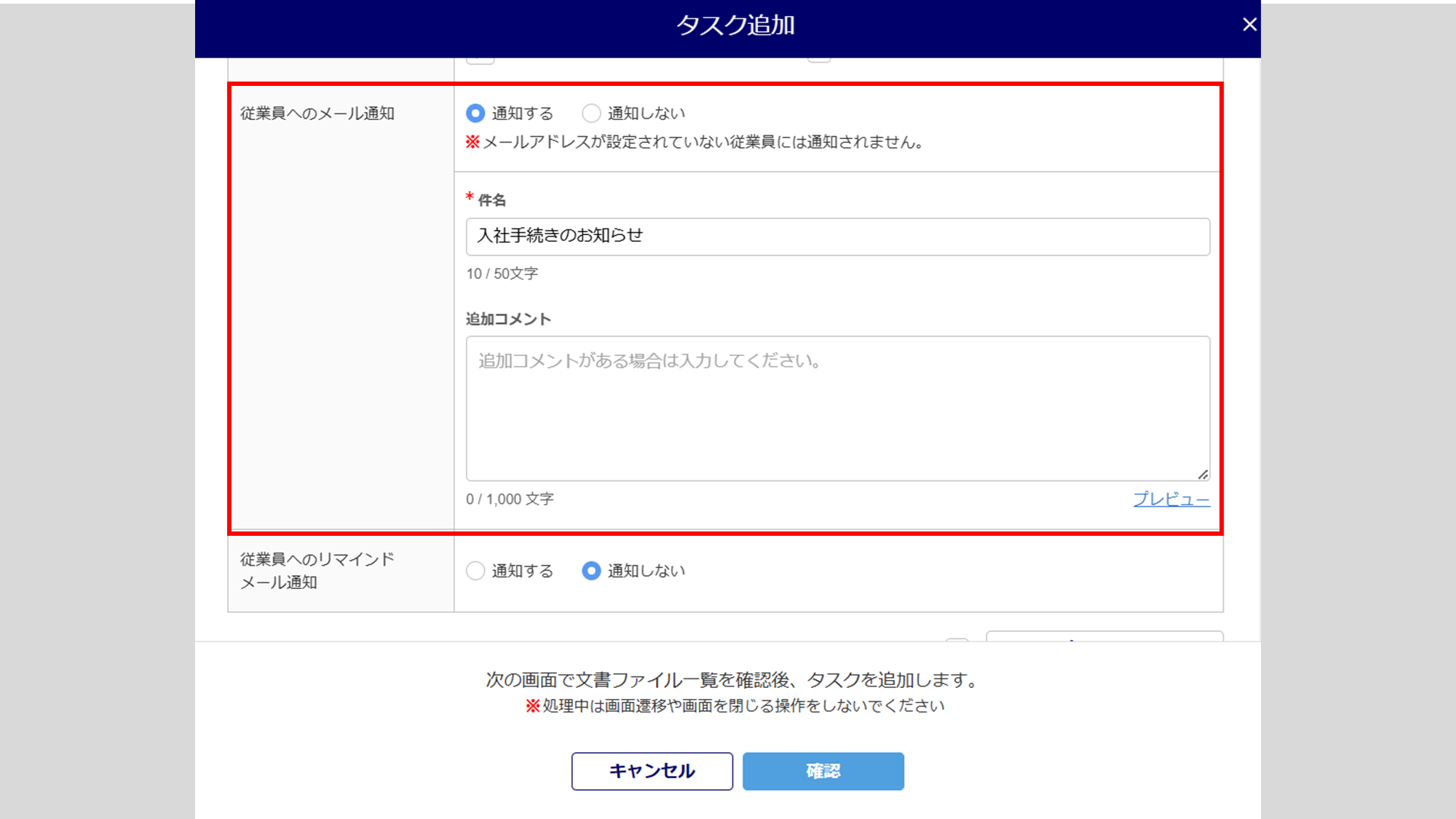The width and height of the screenshot is (1456, 819).
Task: Click the 従業員へのメール通知 row header
Action: [317, 114]
